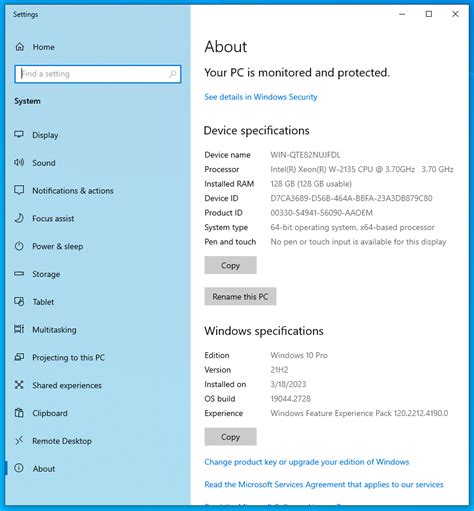Click the processor value Intel Xeon W-2135
474x511 pixels.
click(362, 169)
